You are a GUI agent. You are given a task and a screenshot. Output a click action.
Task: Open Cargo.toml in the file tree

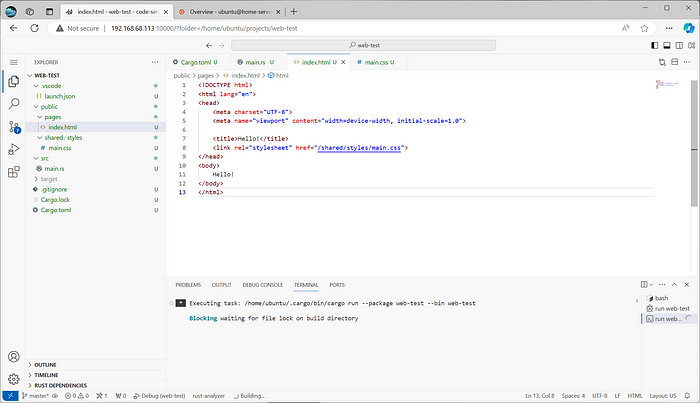[56, 210]
